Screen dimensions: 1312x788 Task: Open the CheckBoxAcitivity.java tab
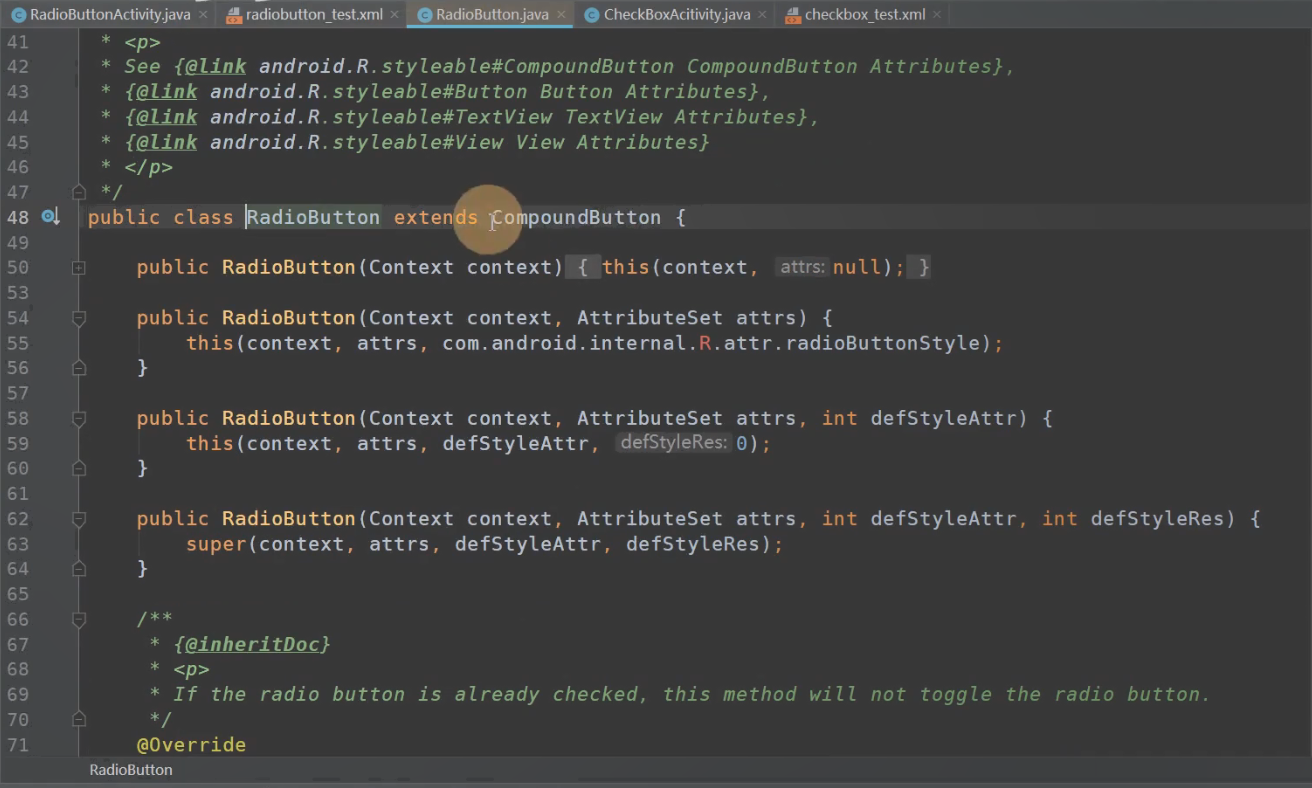[x=677, y=15]
